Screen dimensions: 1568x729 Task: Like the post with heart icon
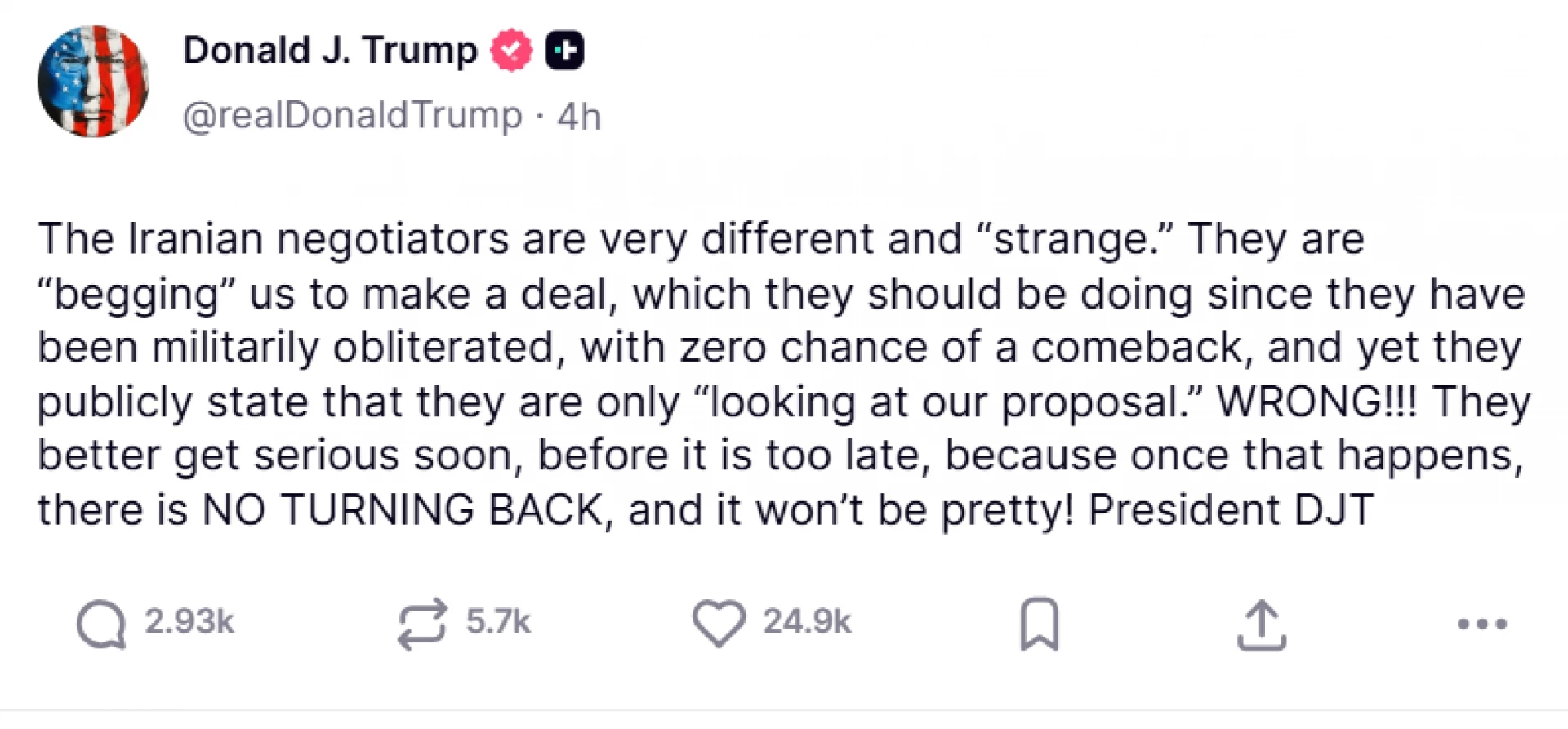click(x=719, y=625)
